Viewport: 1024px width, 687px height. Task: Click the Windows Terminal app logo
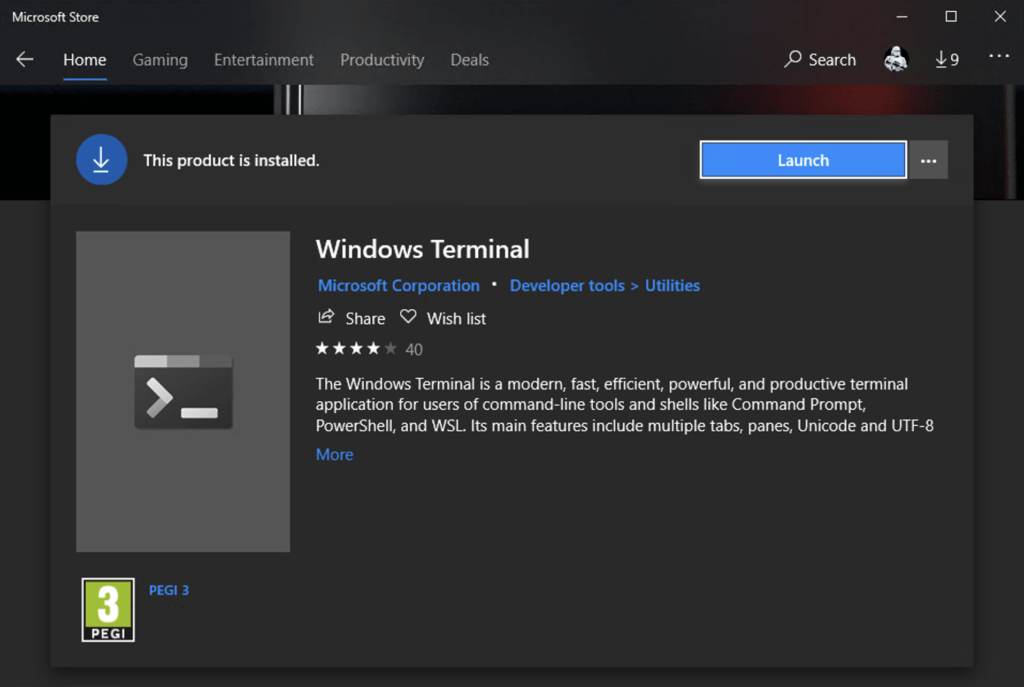183,392
